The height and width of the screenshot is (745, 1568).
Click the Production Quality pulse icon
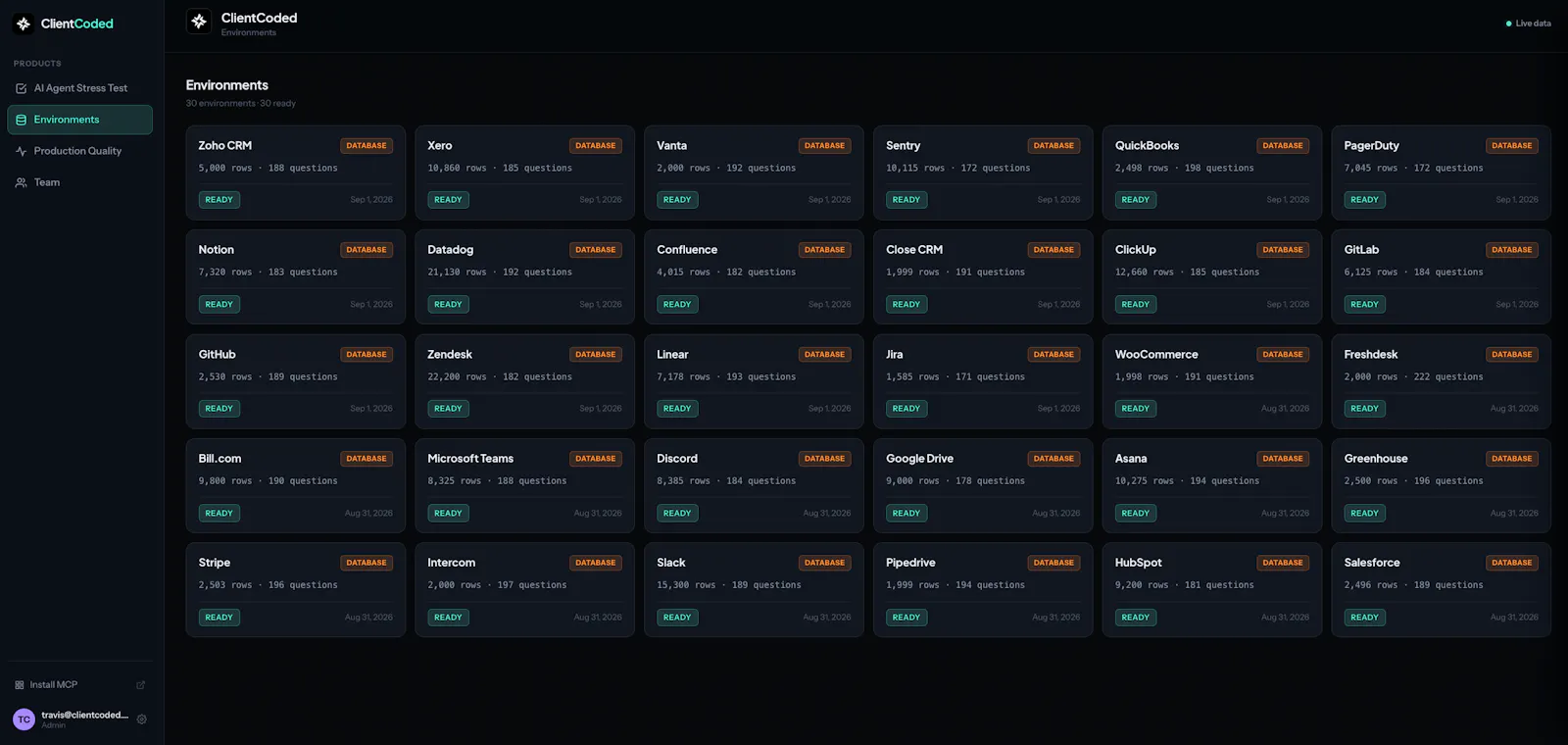pos(22,151)
